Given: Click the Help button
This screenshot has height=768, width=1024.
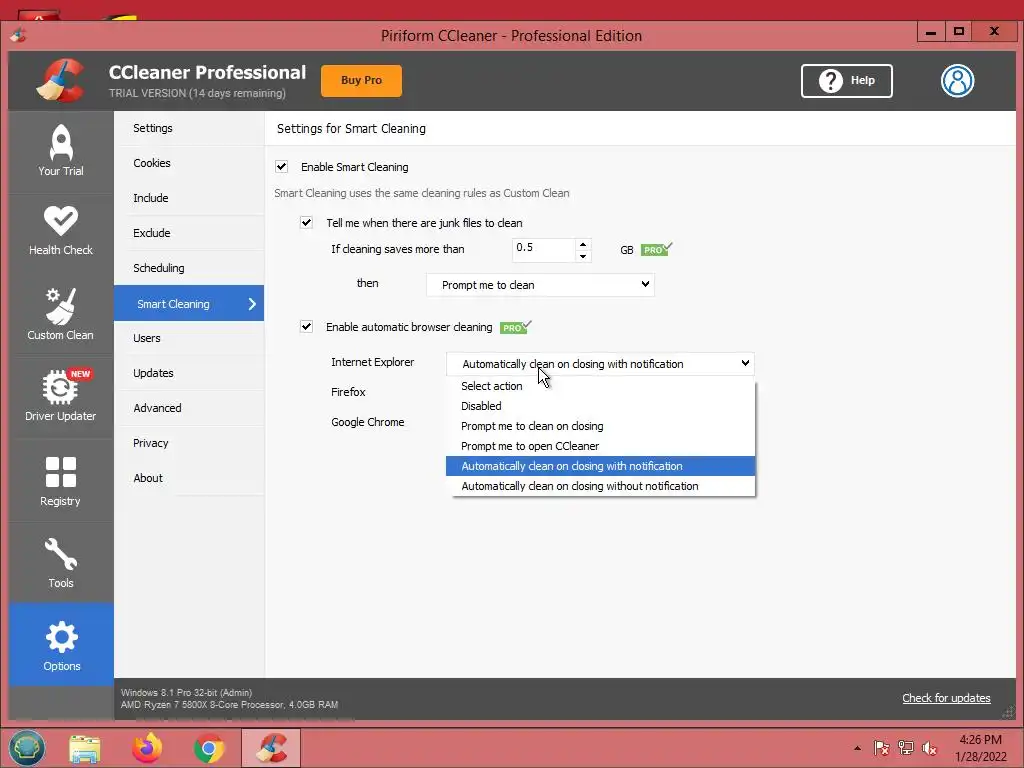Looking at the screenshot, I should click(847, 81).
